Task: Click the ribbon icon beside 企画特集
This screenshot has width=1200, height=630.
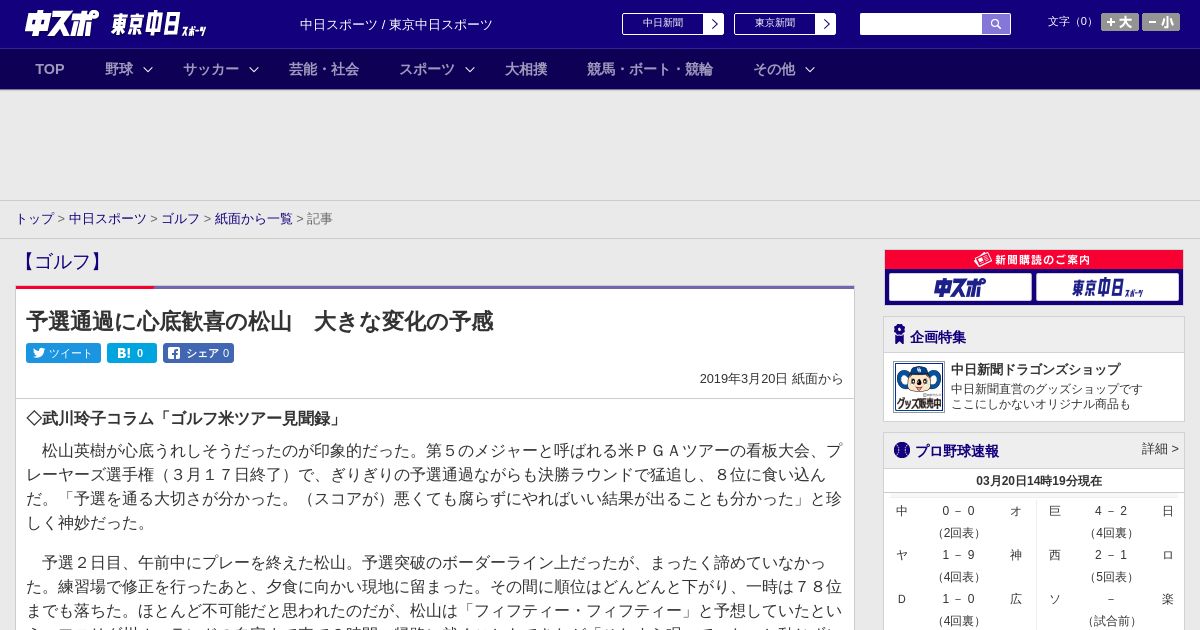Action: (899, 335)
